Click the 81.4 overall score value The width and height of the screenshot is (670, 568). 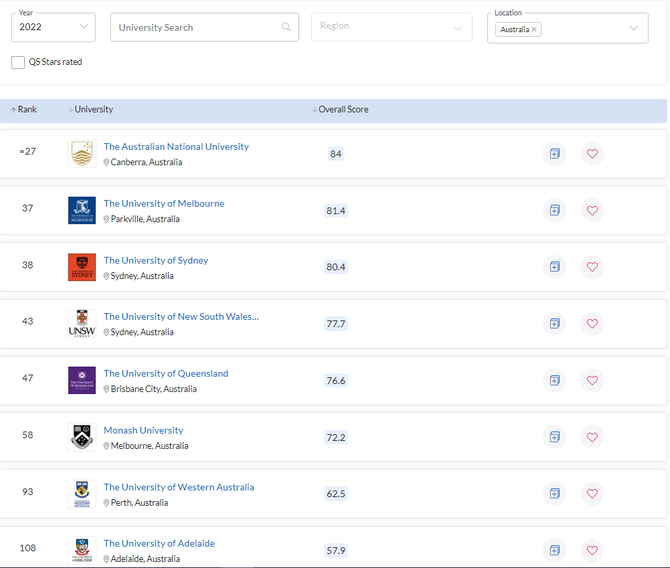point(336,211)
